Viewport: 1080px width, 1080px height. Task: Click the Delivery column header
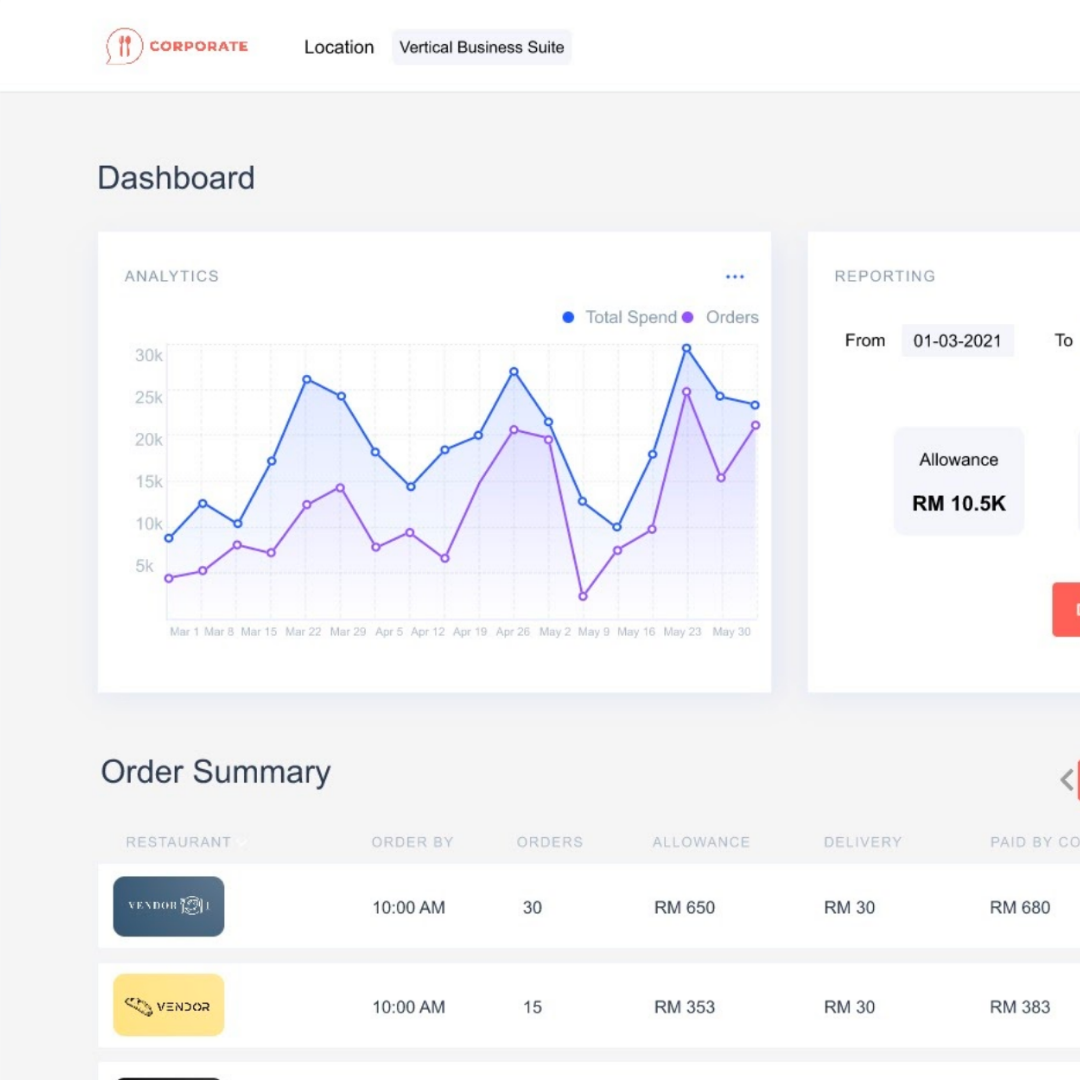pos(862,842)
